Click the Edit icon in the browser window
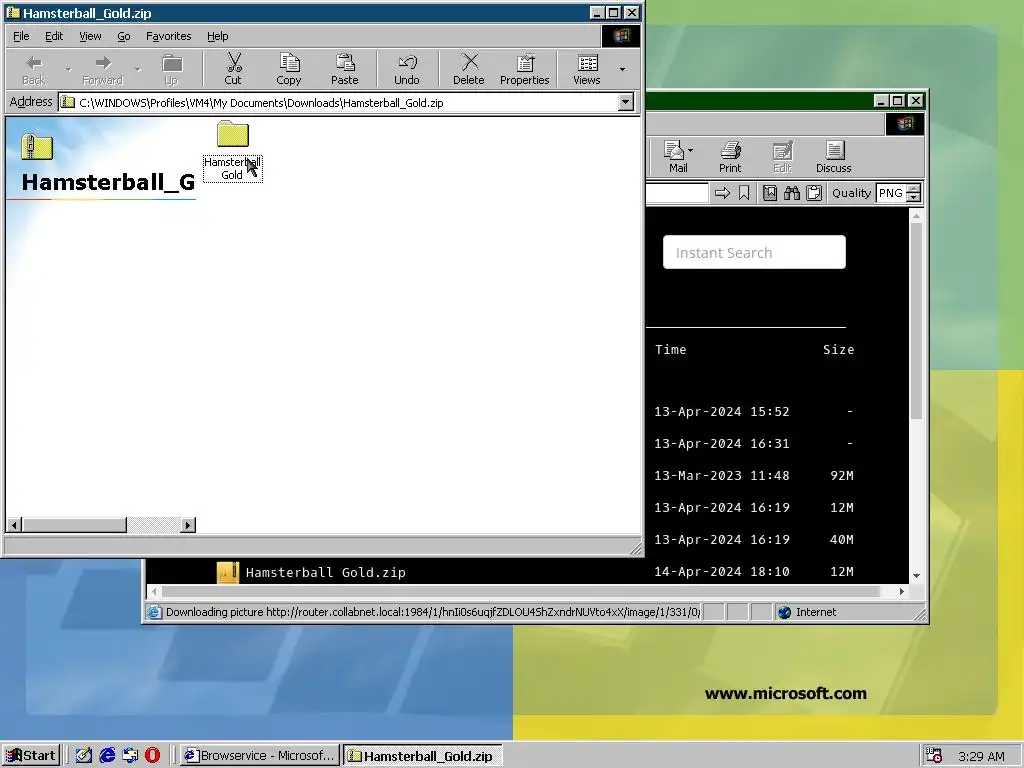1024x768 pixels. (782, 157)
